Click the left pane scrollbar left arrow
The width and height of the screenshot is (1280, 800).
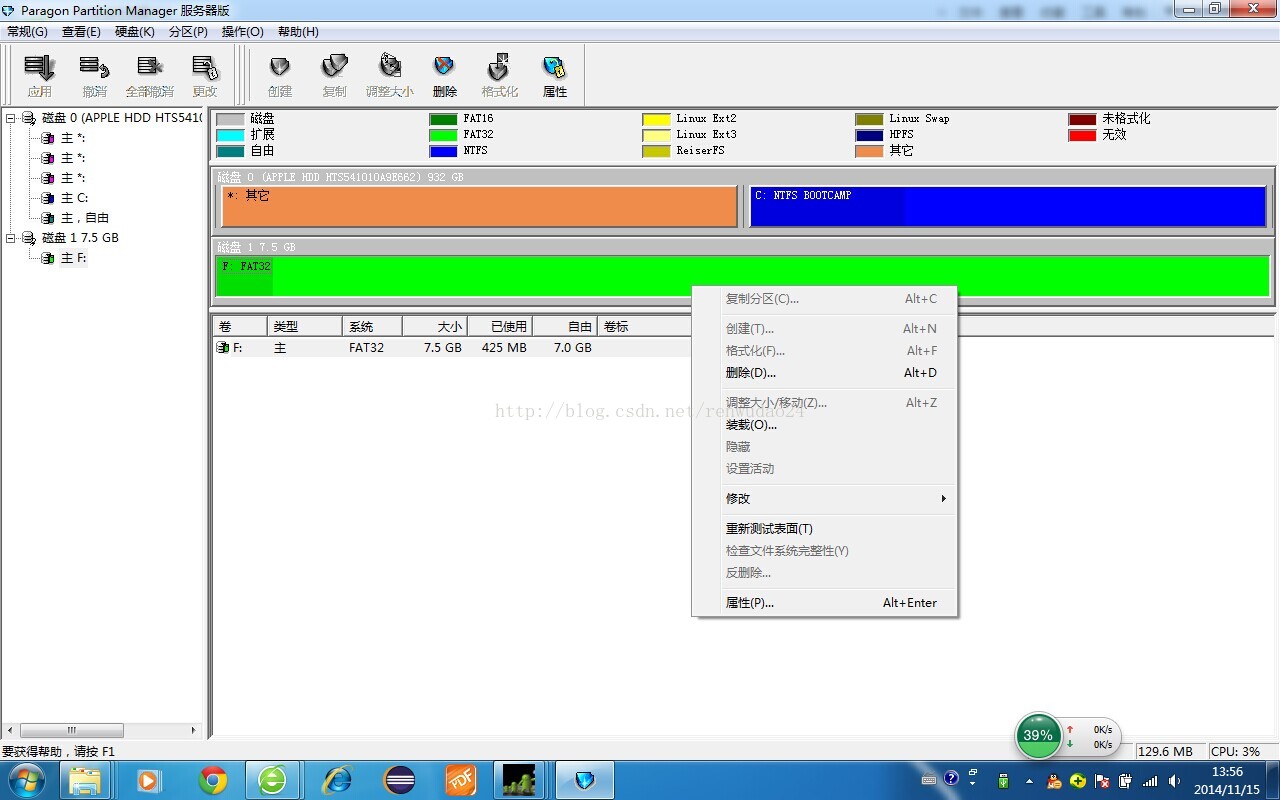(x=10, y=731)
